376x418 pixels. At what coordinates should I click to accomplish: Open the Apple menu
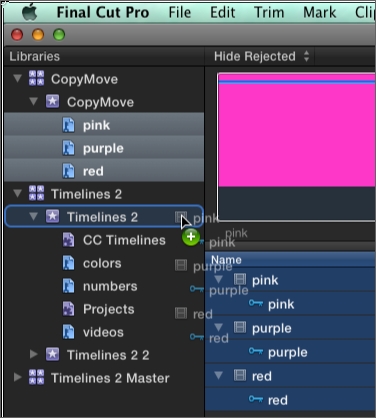(29, 13)
